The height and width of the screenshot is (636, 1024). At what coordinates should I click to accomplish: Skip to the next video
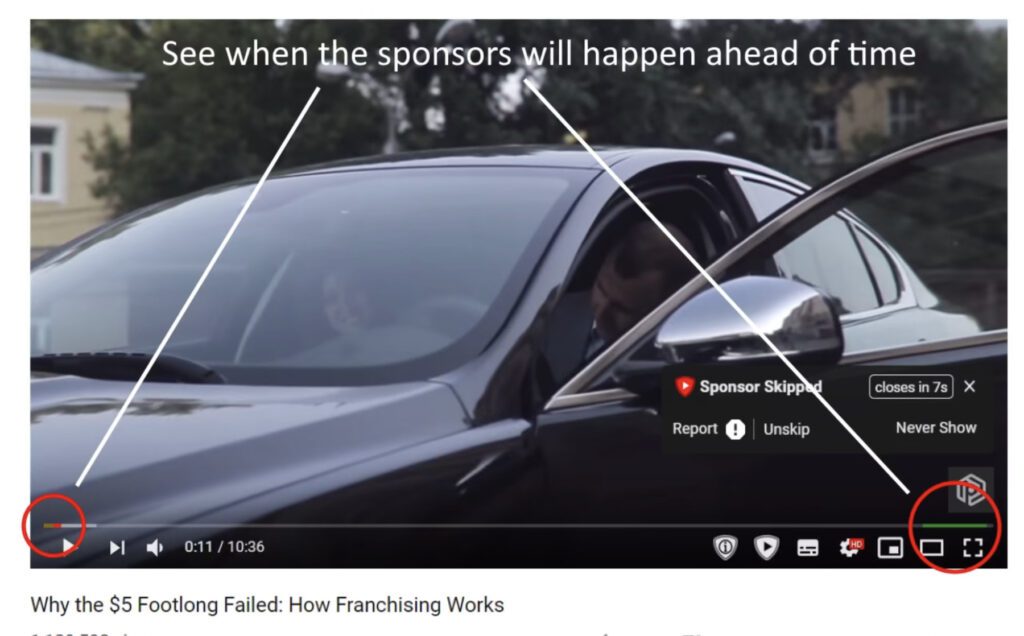117,547
